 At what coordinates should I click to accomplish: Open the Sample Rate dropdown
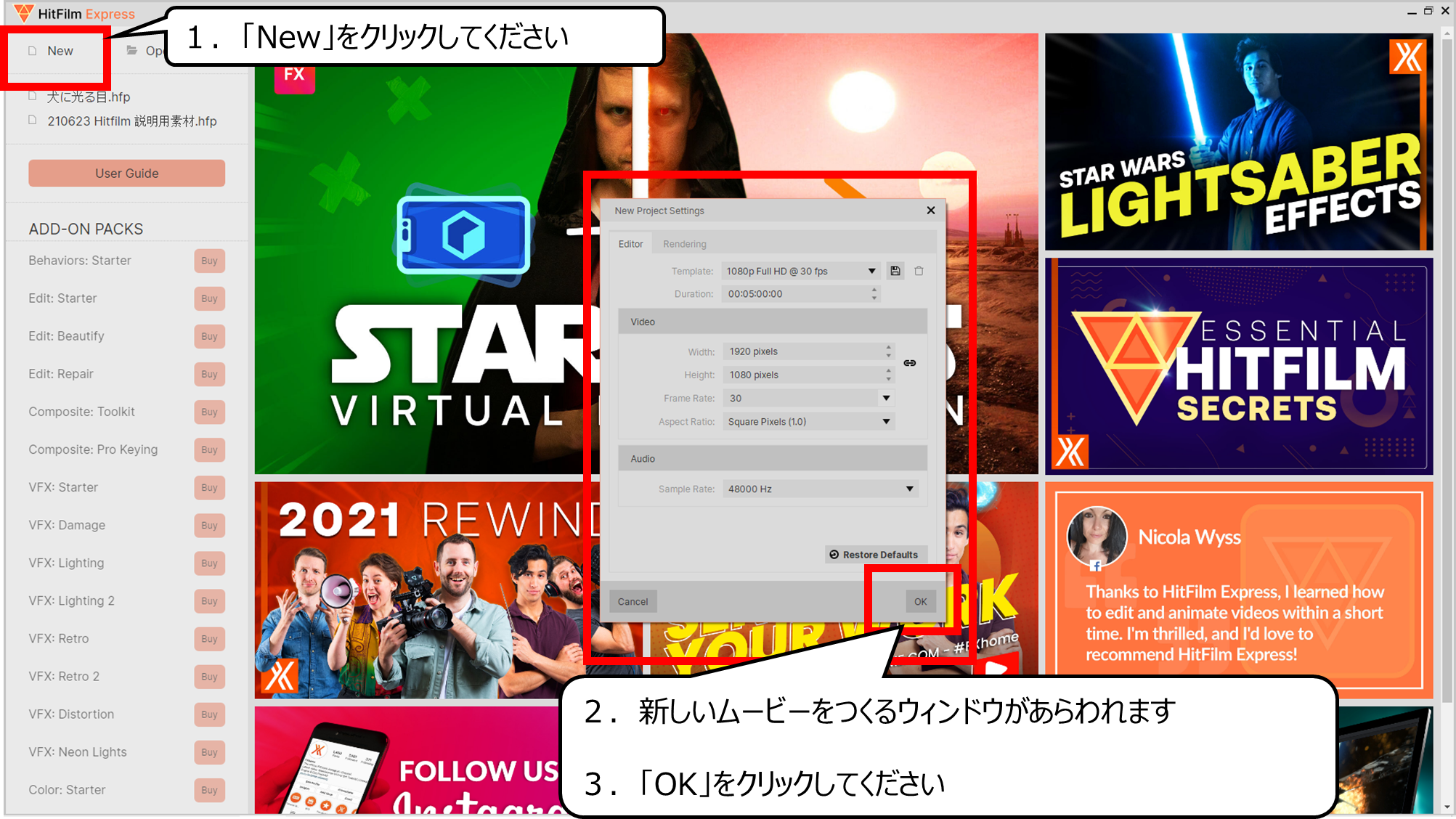(x=820, y=489)
